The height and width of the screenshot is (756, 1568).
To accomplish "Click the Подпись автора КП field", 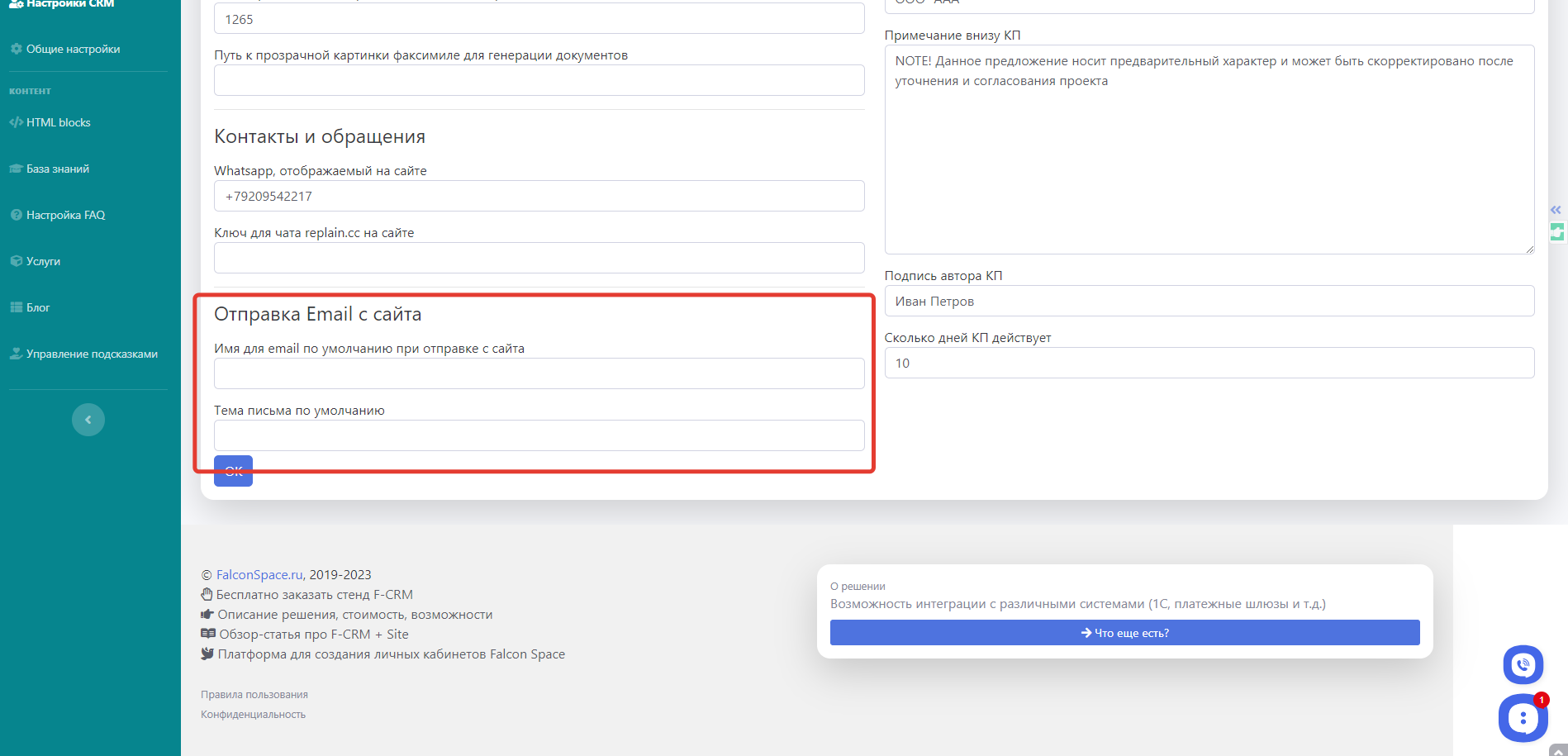I will [x=1209, y=302].
